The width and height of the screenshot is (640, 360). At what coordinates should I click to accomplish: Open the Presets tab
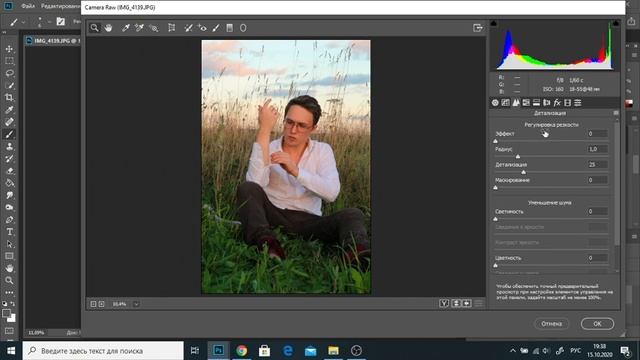(x=578, y=103)
